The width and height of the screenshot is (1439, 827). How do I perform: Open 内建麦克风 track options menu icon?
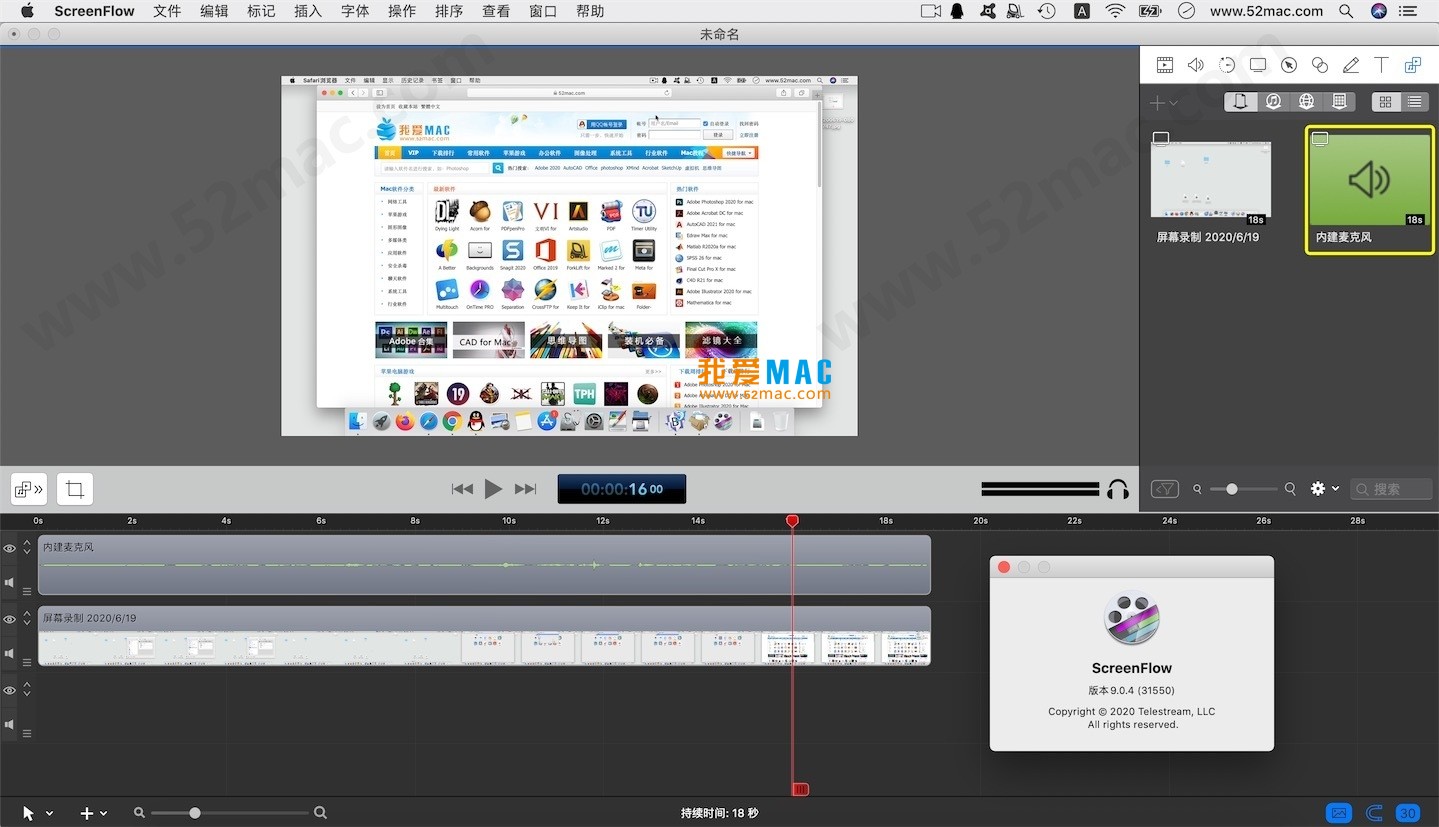click(27, 591)
